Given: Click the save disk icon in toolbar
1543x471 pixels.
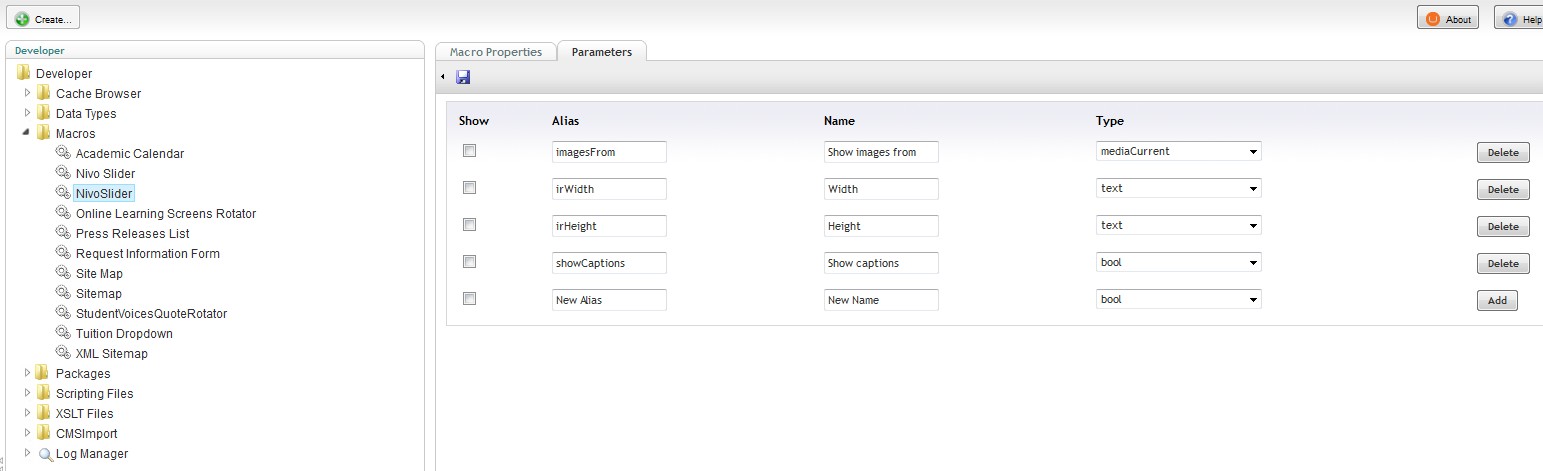Looking at the screenshot, I should (463, 77).
